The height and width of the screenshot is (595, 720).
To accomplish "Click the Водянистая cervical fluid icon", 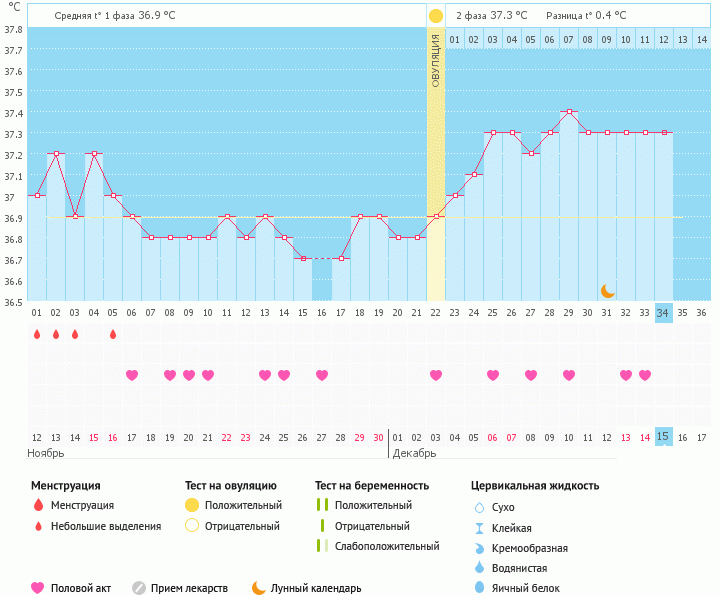I will coord(479,568).
